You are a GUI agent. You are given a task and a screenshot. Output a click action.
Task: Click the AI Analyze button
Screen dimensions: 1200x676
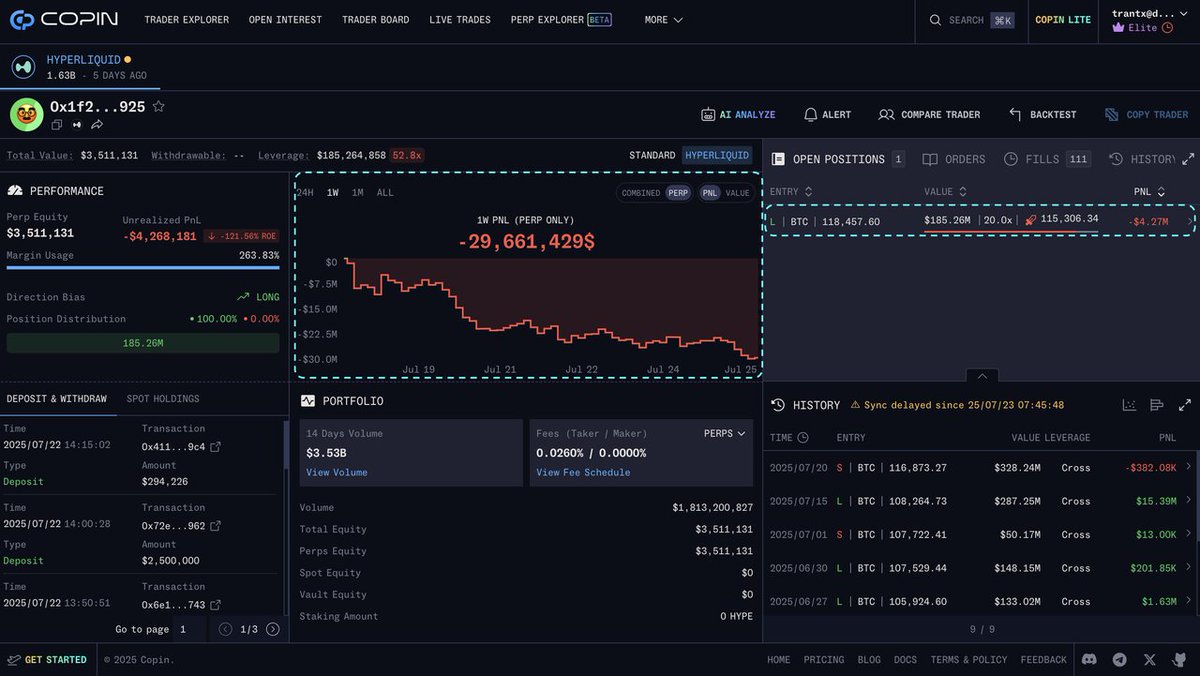click(x=739, y=115)
